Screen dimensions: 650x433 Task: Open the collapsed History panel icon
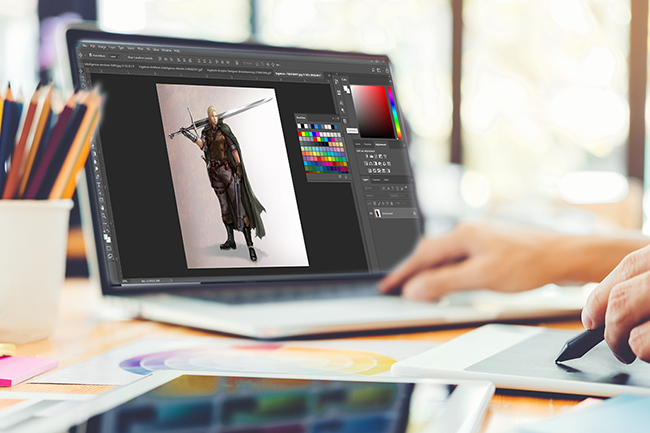(x=336, y=82)
